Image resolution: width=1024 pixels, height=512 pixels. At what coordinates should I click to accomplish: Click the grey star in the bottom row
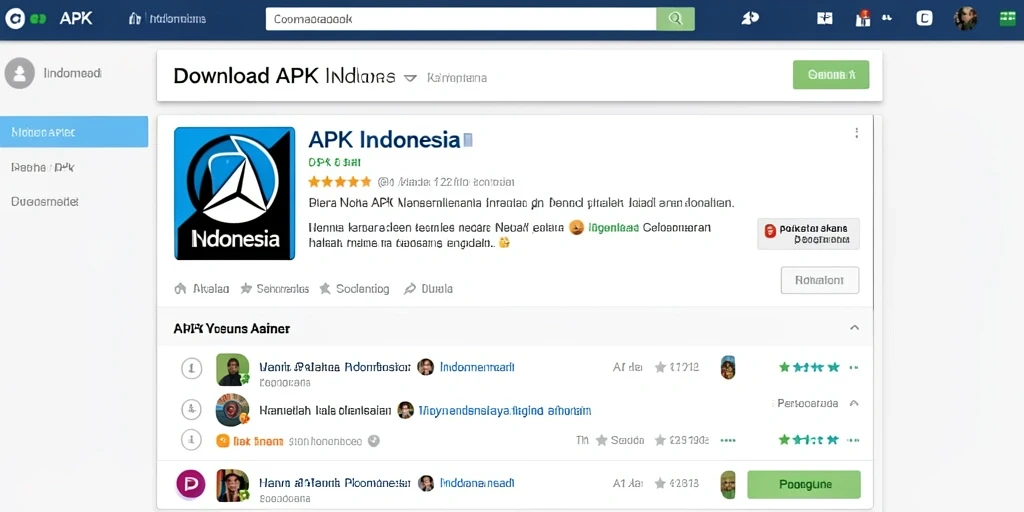tap(660, 483)
